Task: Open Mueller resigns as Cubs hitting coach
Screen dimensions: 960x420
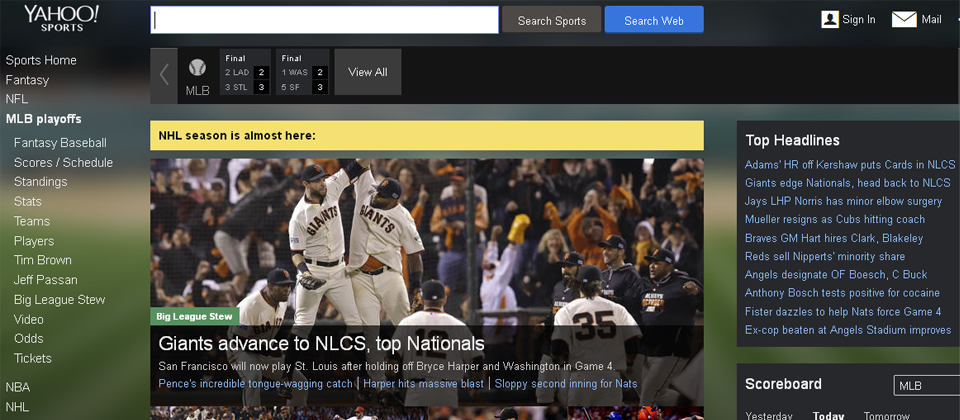Action: coord(834,220)
